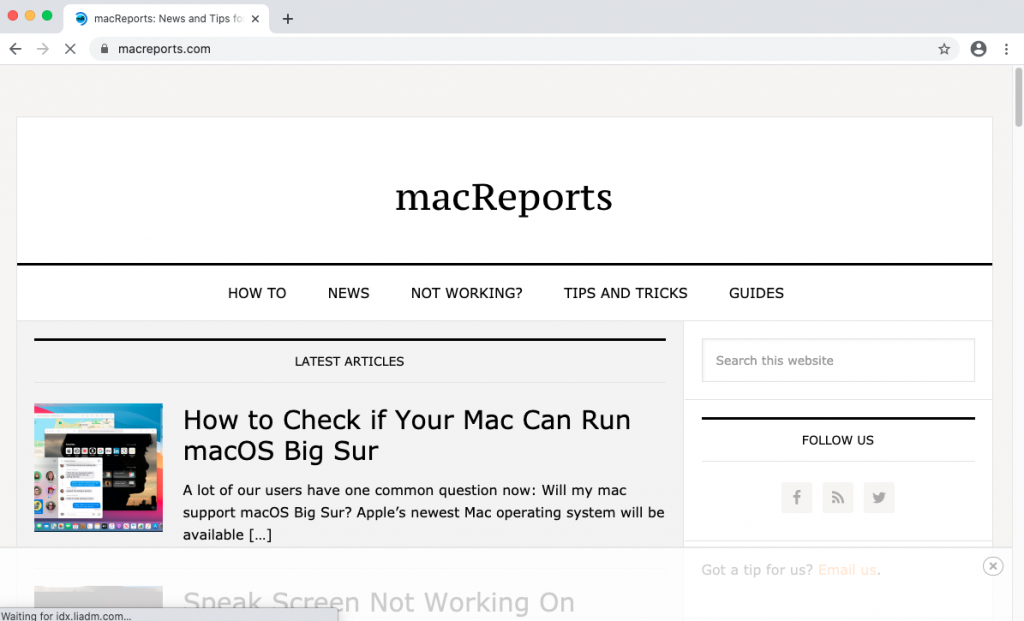Dismiss the bottom banner with the X
Image resolution: width=1024 pixels, height=621 pixels.
(x=993, y=566)
